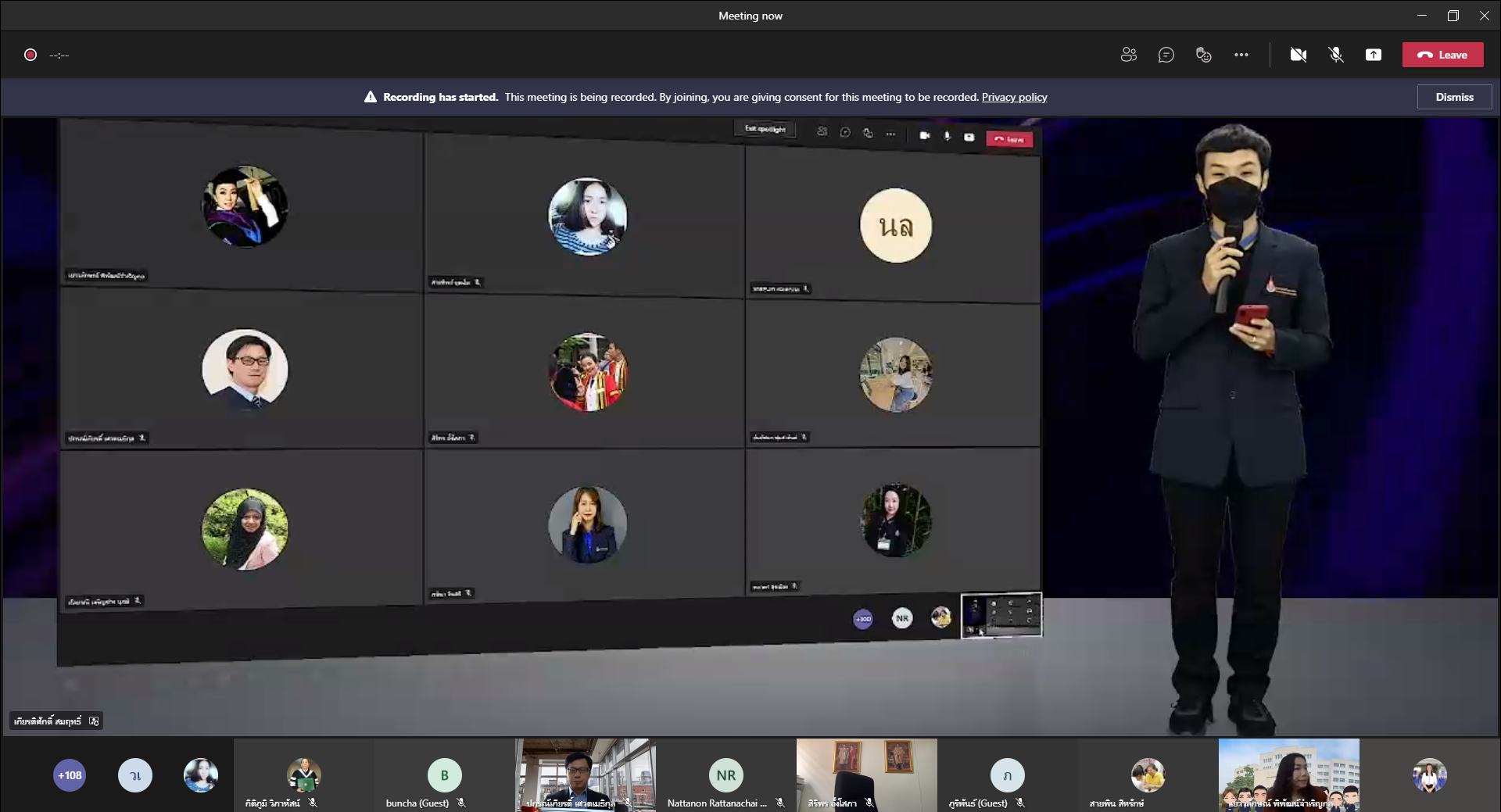Click muted mic icon beside สิริพร อังโสภา
The width and height of the screenshot is (1501, 812).
pos(869,803)
